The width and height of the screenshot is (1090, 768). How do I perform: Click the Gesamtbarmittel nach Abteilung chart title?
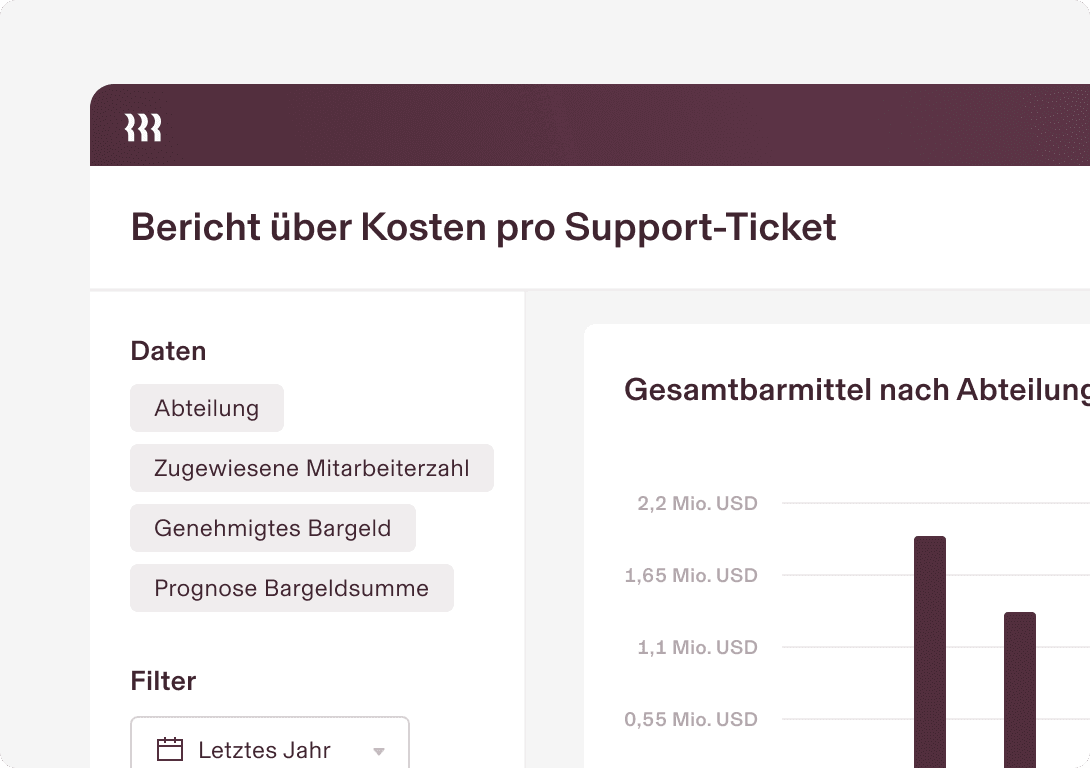(856, 390)
